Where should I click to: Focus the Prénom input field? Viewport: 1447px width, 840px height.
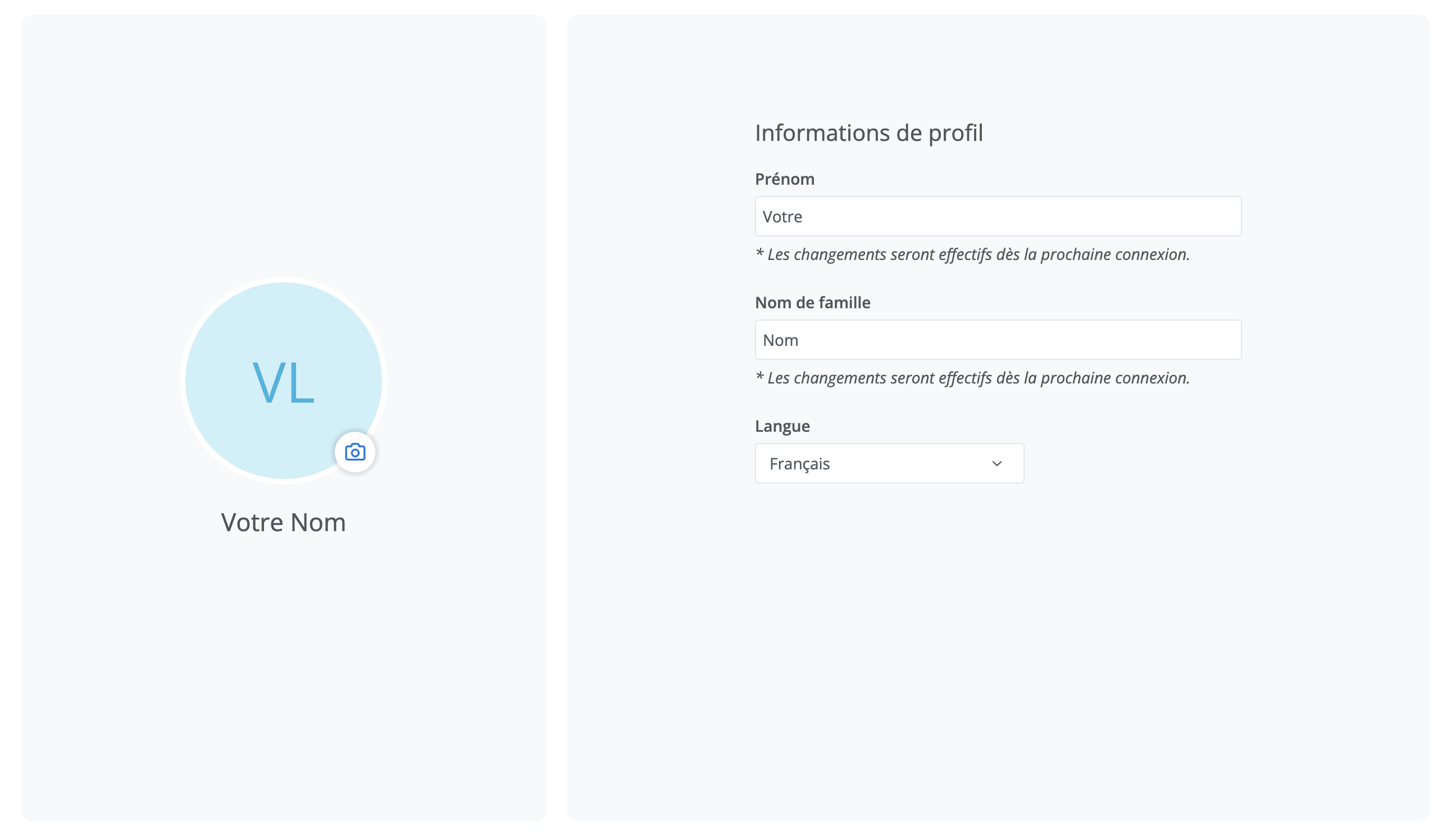click(998, 217)
